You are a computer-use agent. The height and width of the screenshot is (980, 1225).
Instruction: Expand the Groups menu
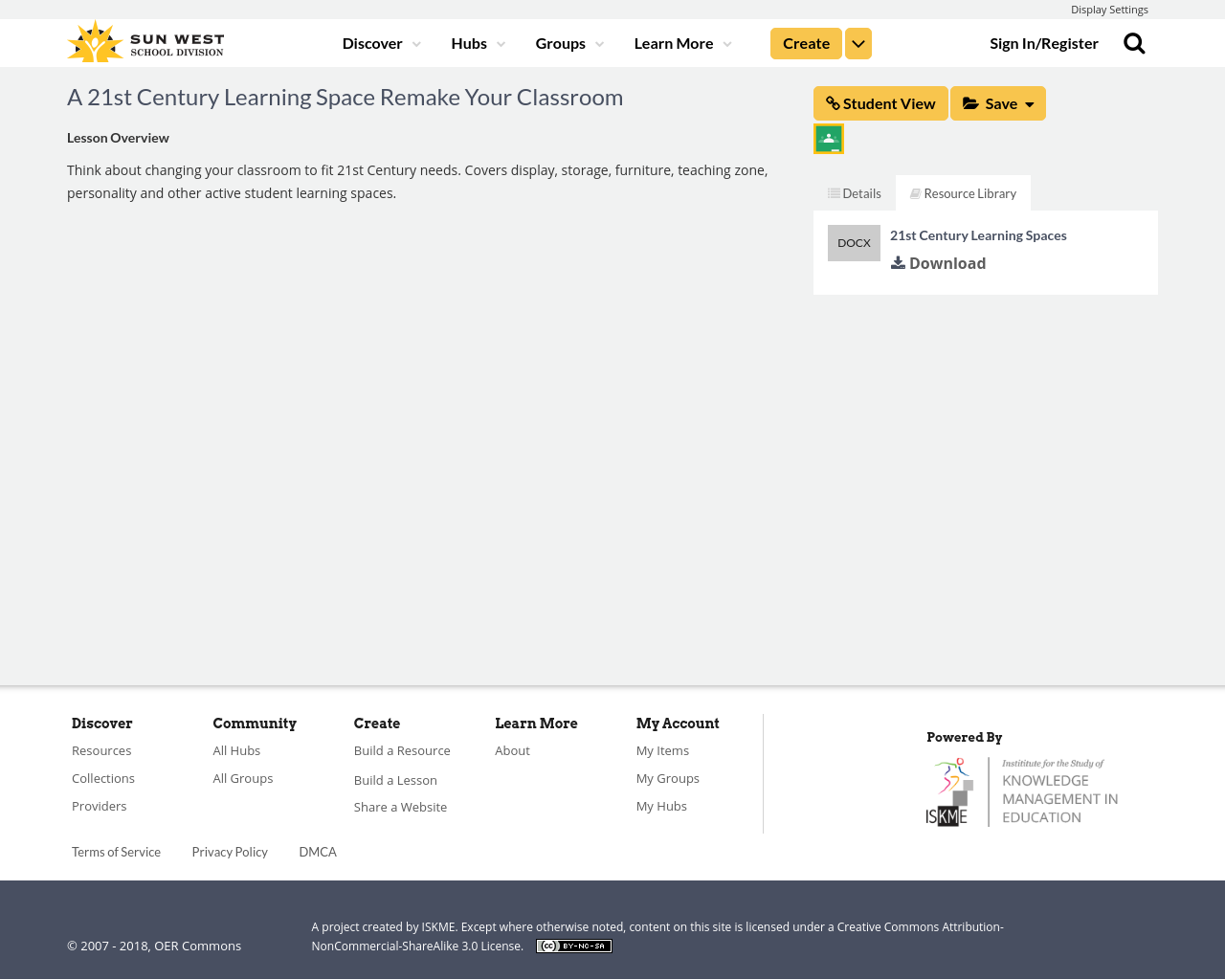(x=569, y=43)
